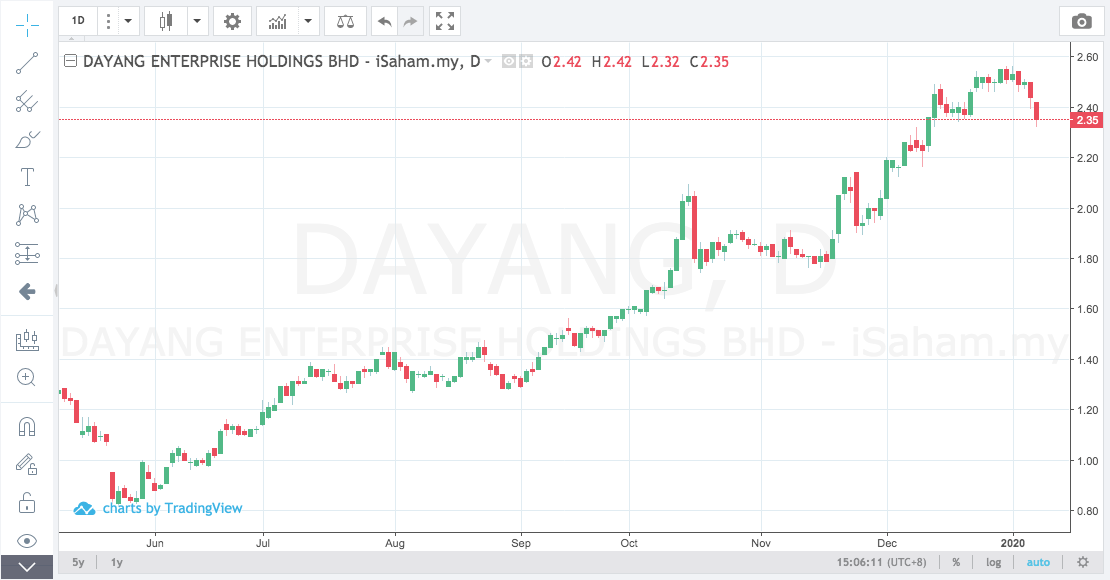This screenshot has width=1110, height=580.
Task: Click the DAYANG ENTERPRISE HOLDINGS BHD title
Action: (x=221, y=62)
